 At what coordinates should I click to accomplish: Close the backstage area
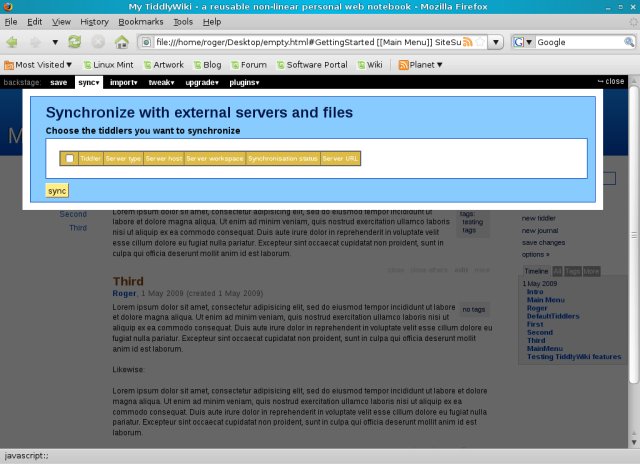(611, 81)
